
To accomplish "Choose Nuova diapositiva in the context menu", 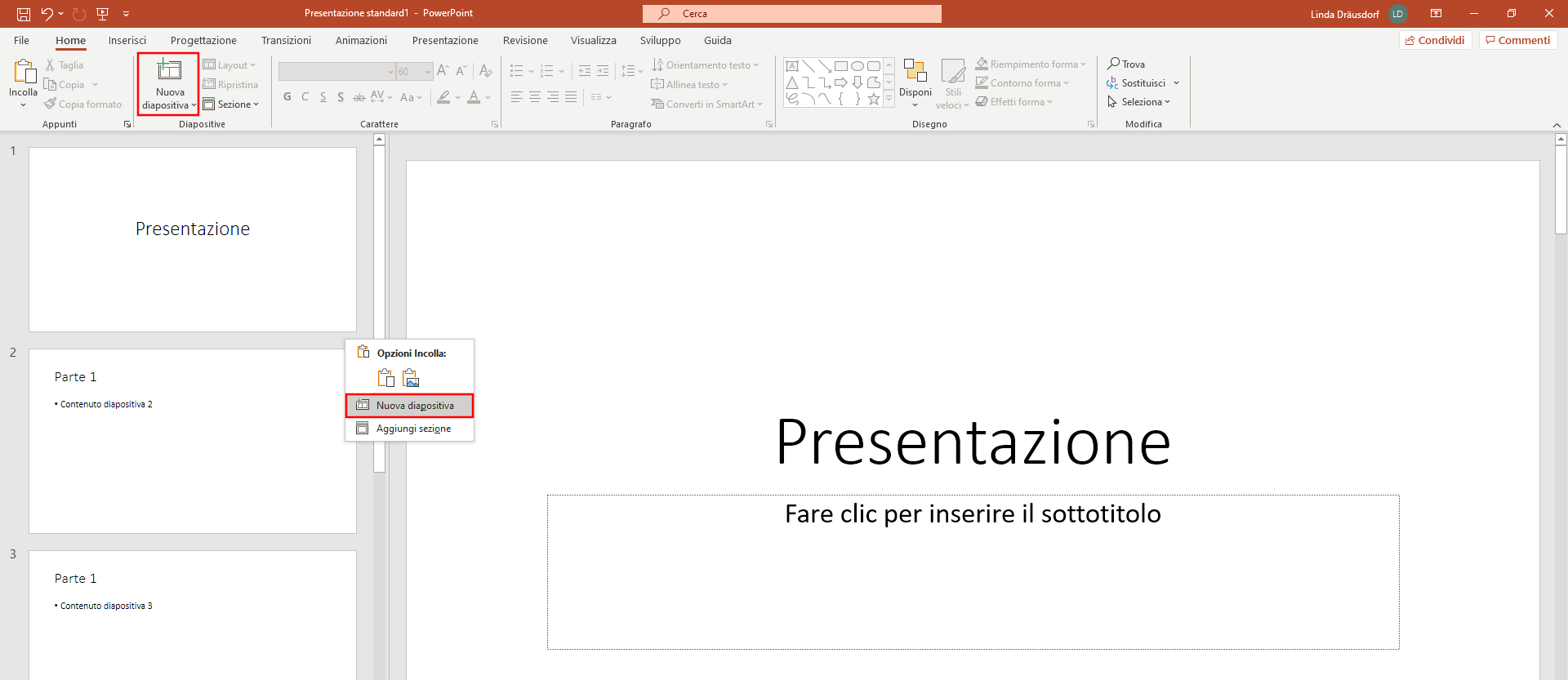I will coord(409,406).
